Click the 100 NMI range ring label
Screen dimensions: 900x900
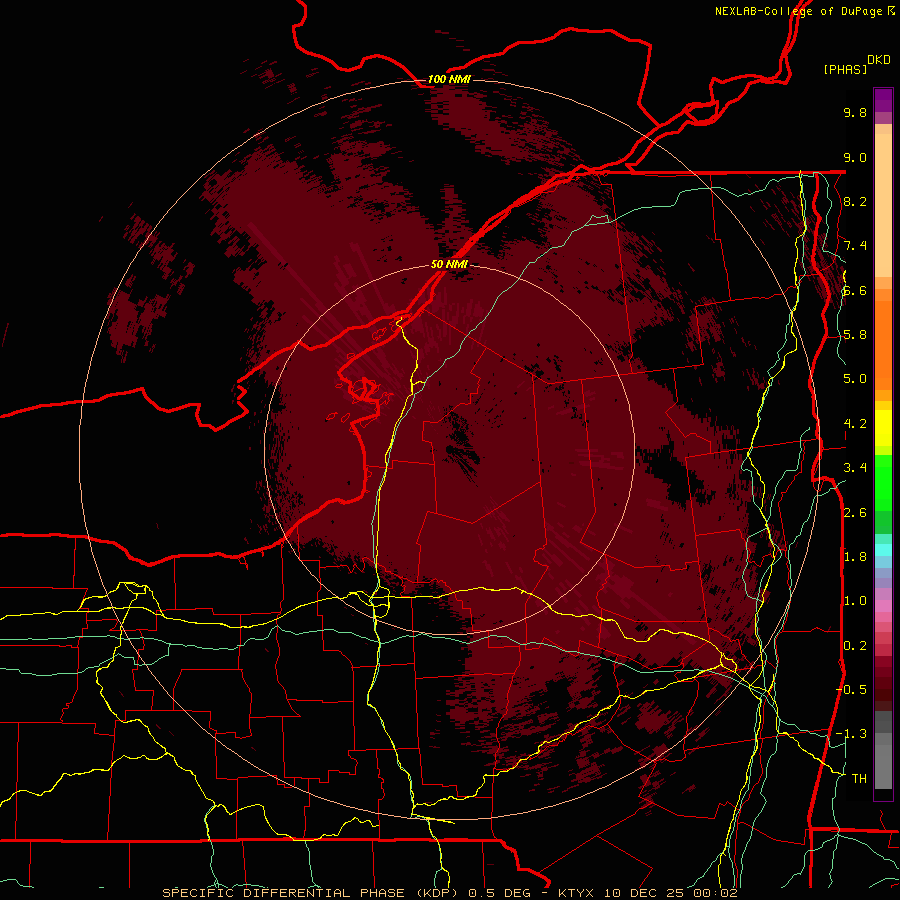click(449, 79)
